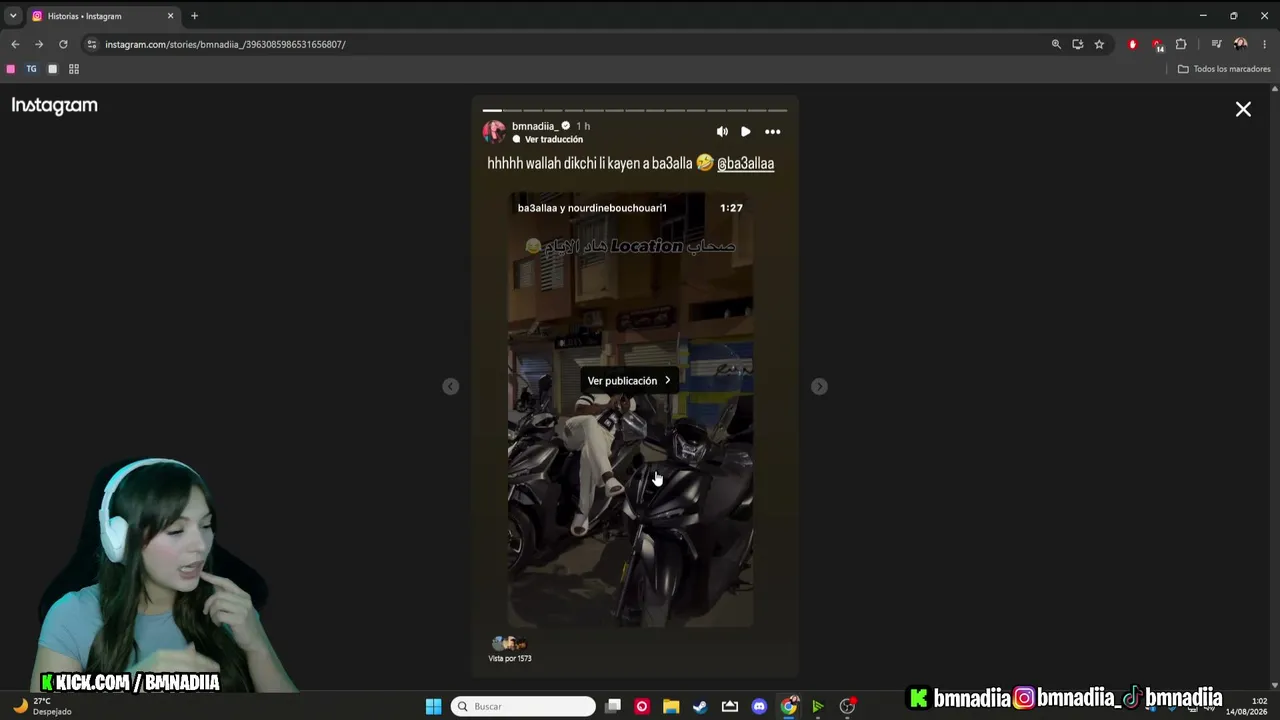Open the "Todos los marcadores" folder
Image resolution: width=1280 pixels, height=720 pixels.
1224,69
